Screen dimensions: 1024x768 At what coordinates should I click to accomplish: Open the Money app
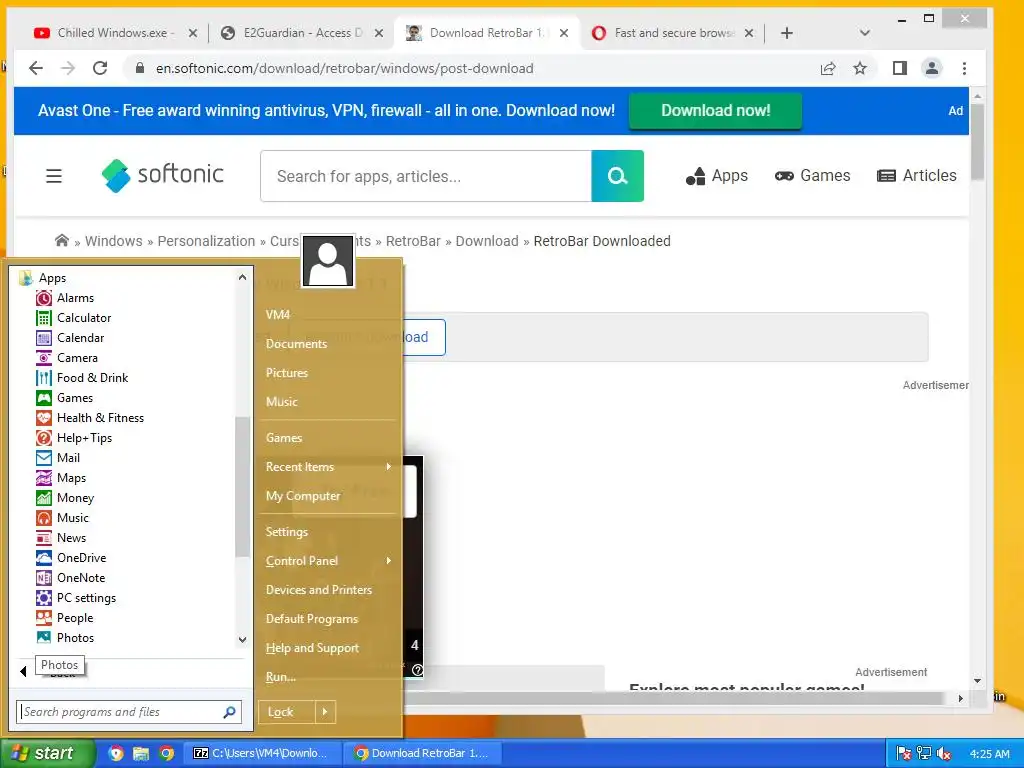click(74, 498)
